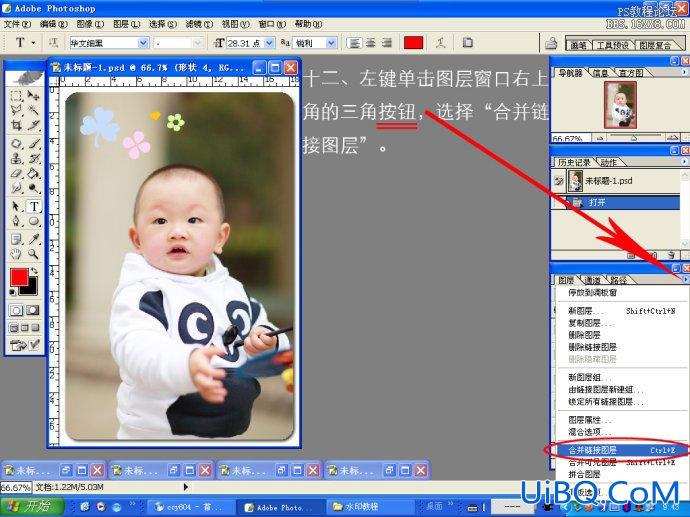Screen dimensions: 690x517
Task: Select the Hand tool
Action: pos(16,254)
